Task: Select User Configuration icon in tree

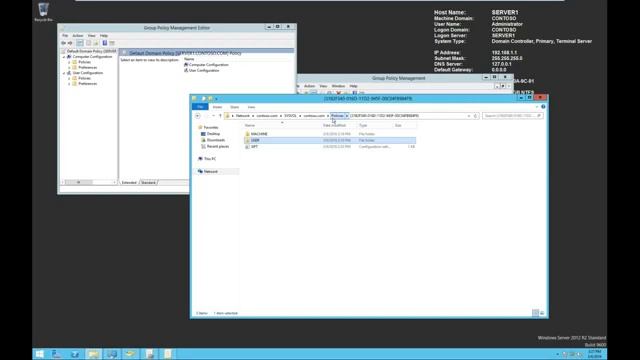Action: pyautogui.click(x=69, y=73)
